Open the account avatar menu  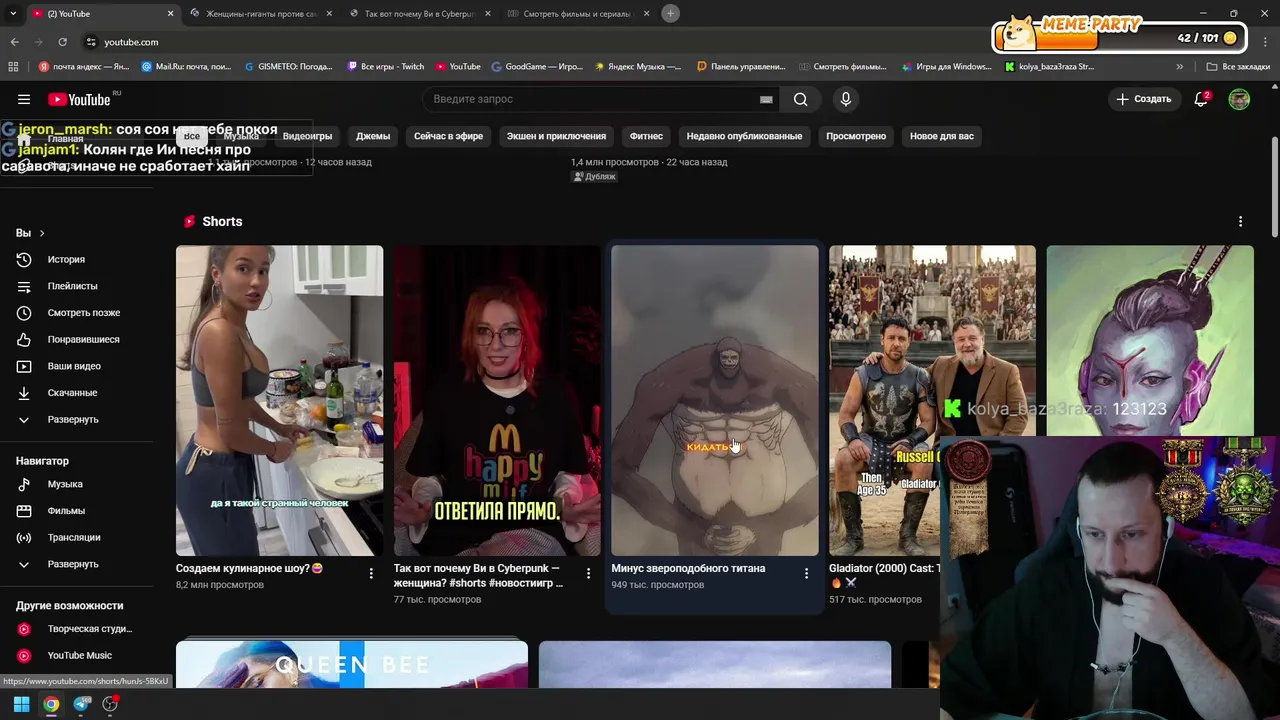[x=1239, y=99]
